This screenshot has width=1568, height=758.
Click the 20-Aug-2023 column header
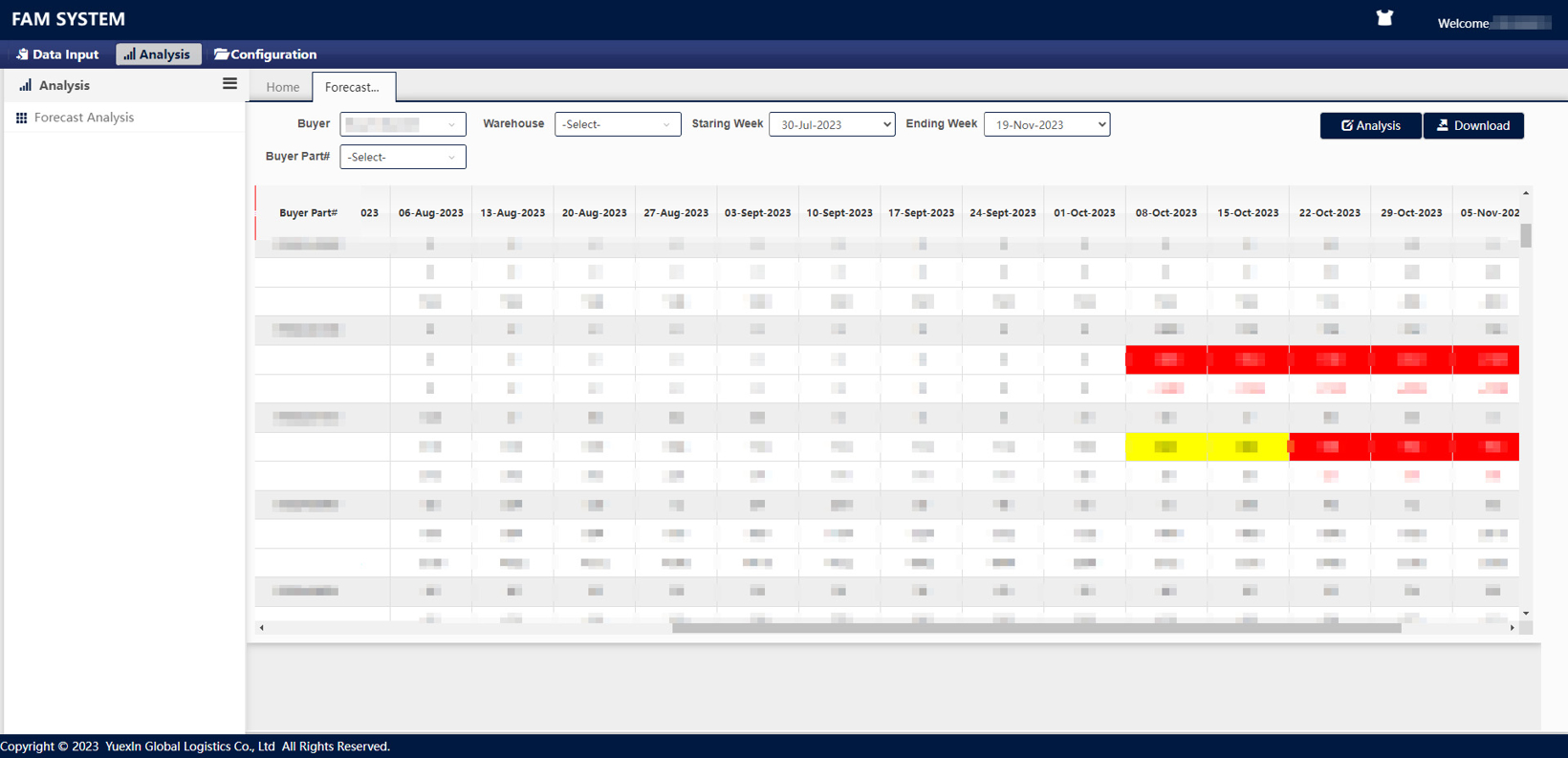595,213
